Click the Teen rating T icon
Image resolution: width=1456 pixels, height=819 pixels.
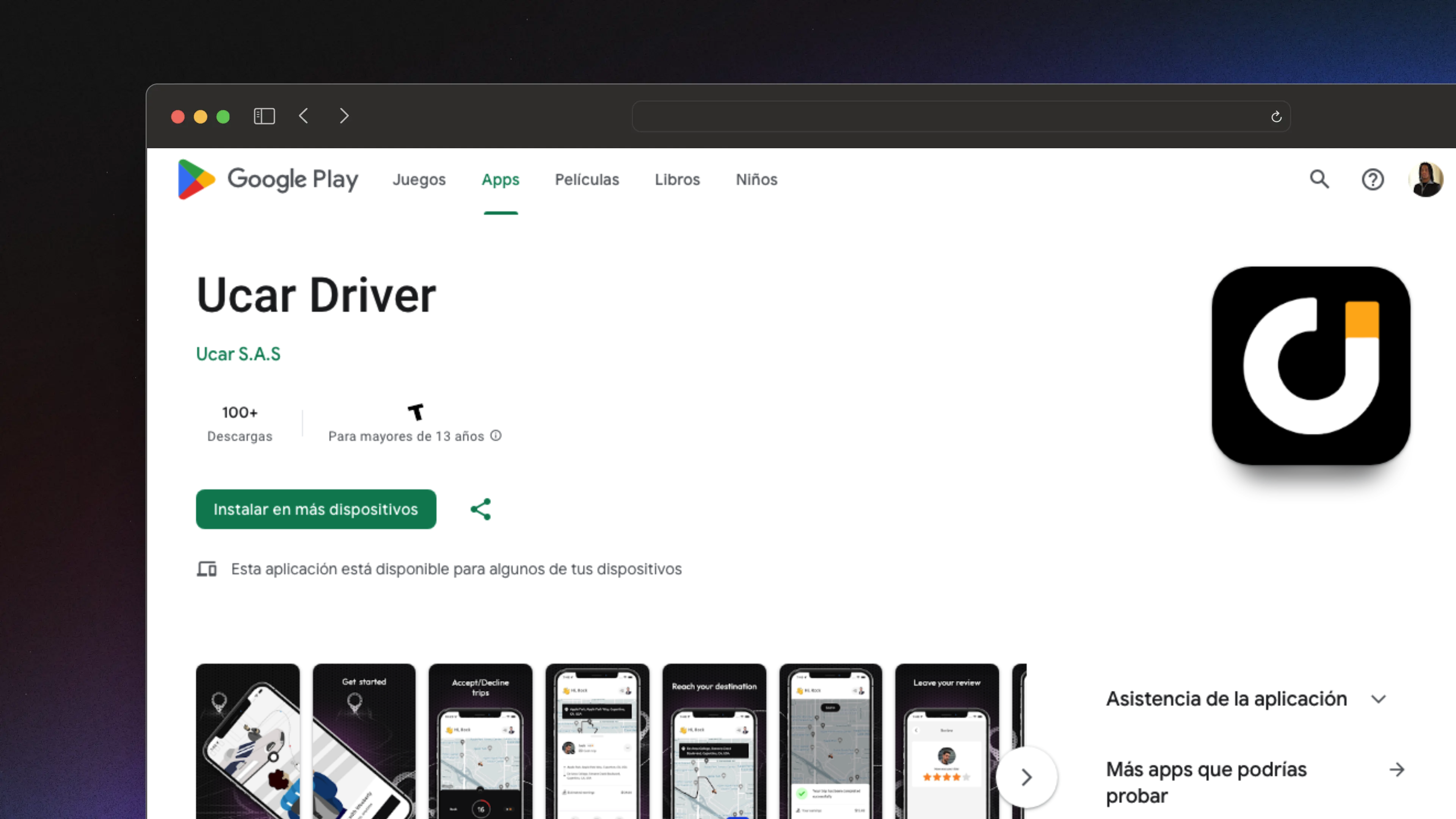(416, 412)
